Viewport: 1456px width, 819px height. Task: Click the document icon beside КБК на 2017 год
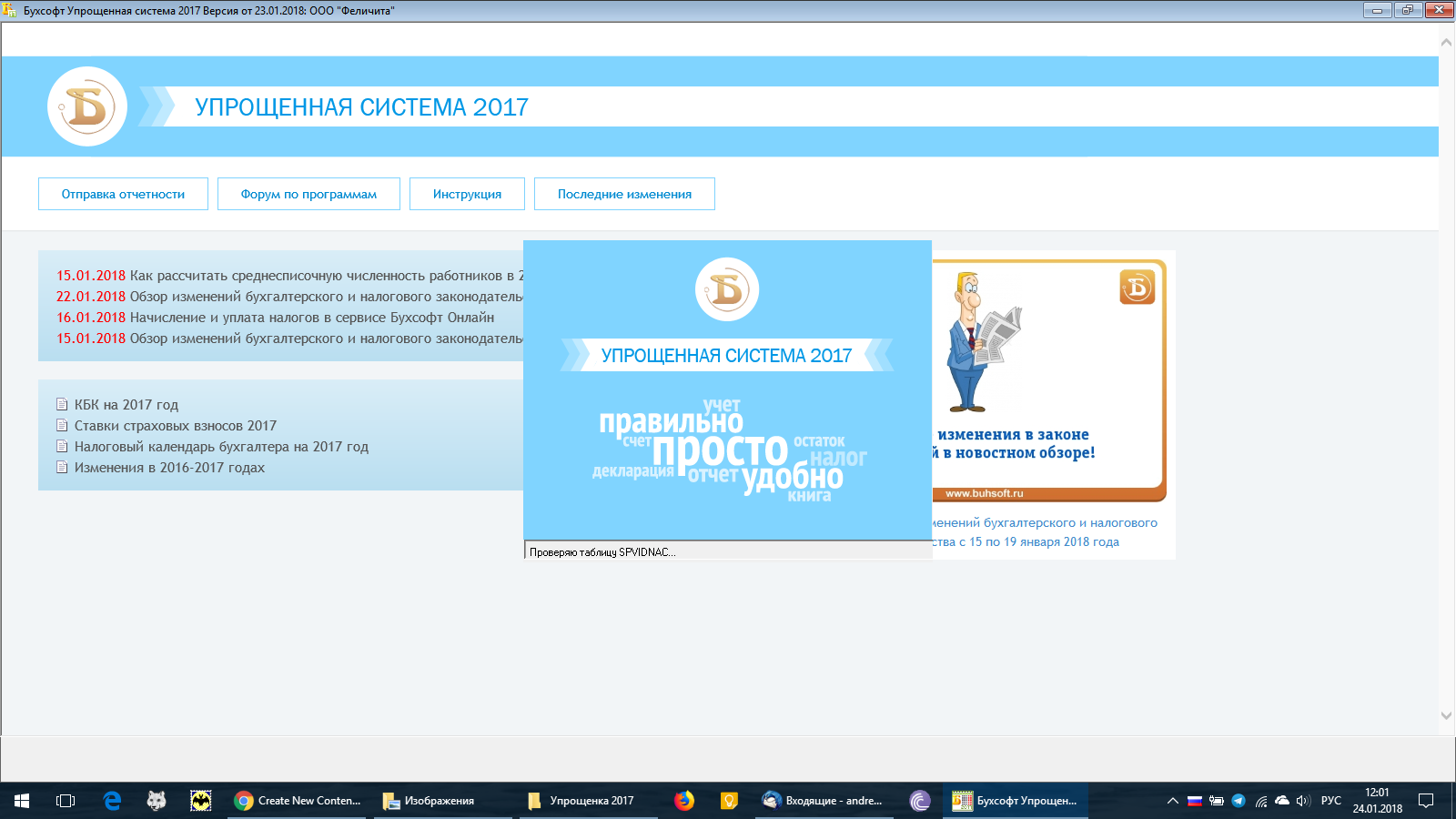pos(62,405)
